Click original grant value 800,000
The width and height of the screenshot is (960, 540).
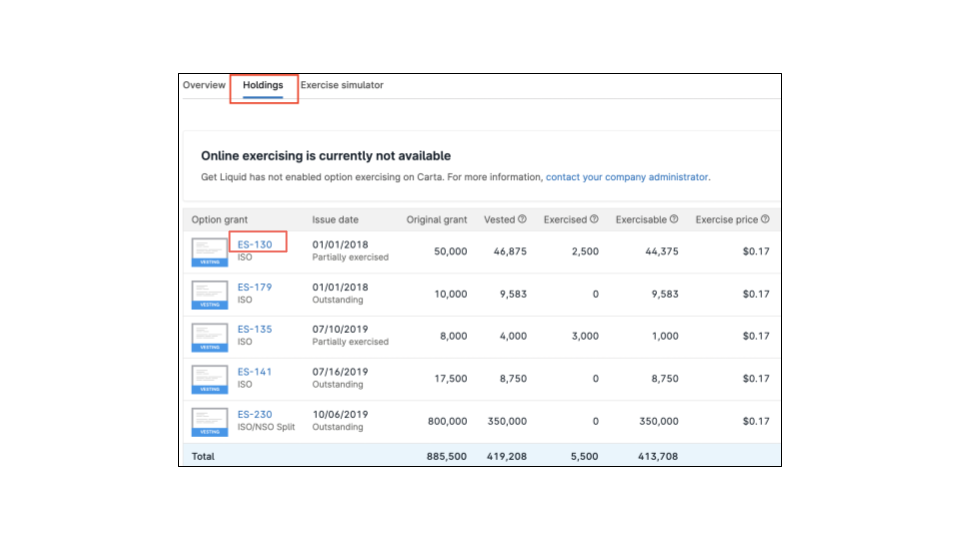click(x=448, y=421)
